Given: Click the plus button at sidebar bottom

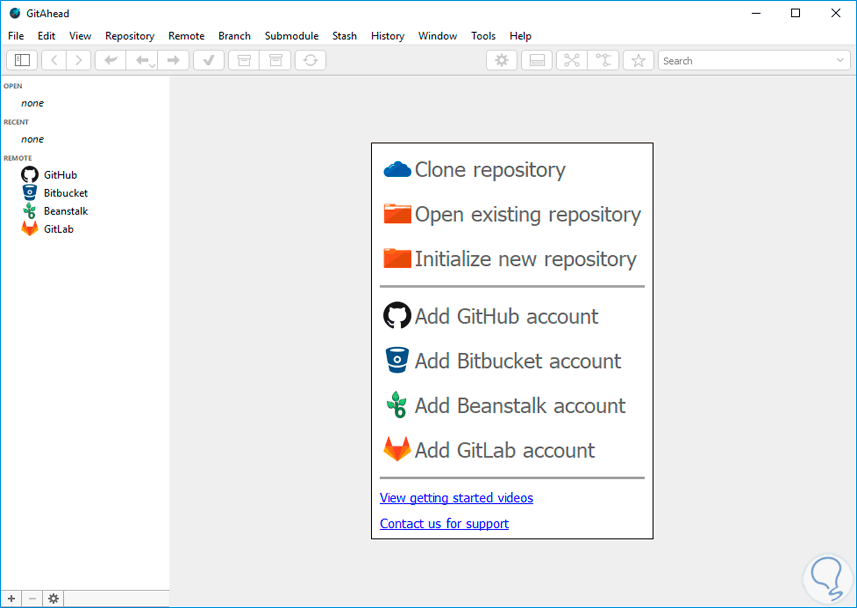Looking at the screenshot, I should point(11,598).
